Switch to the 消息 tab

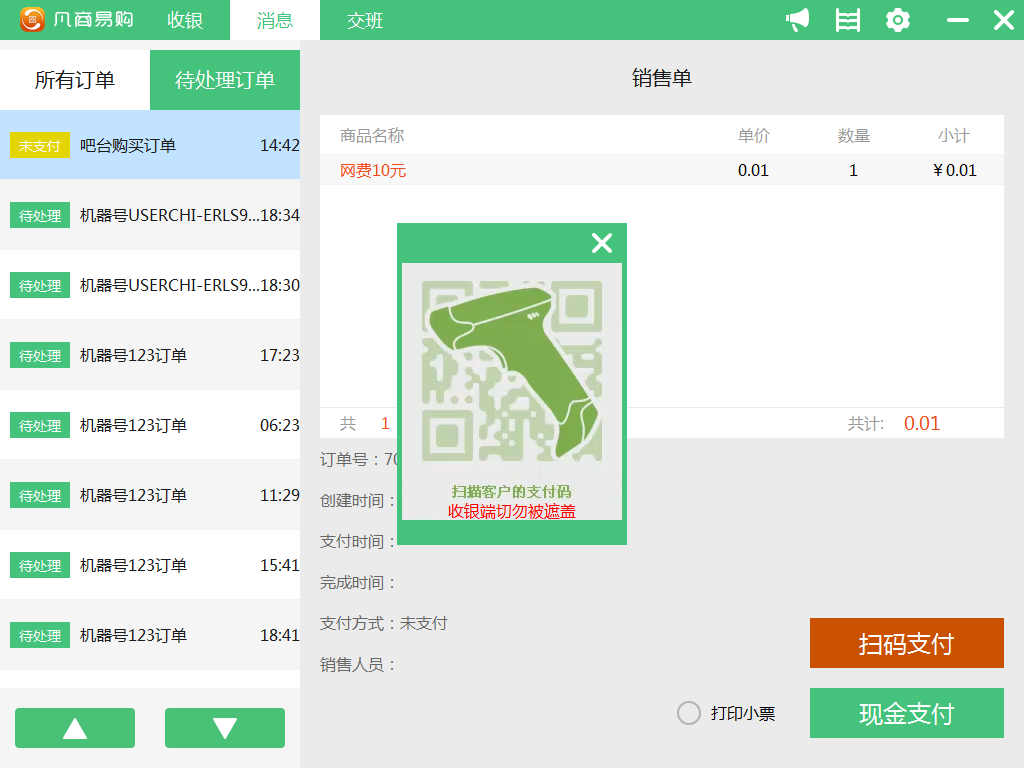coord(275,20)
